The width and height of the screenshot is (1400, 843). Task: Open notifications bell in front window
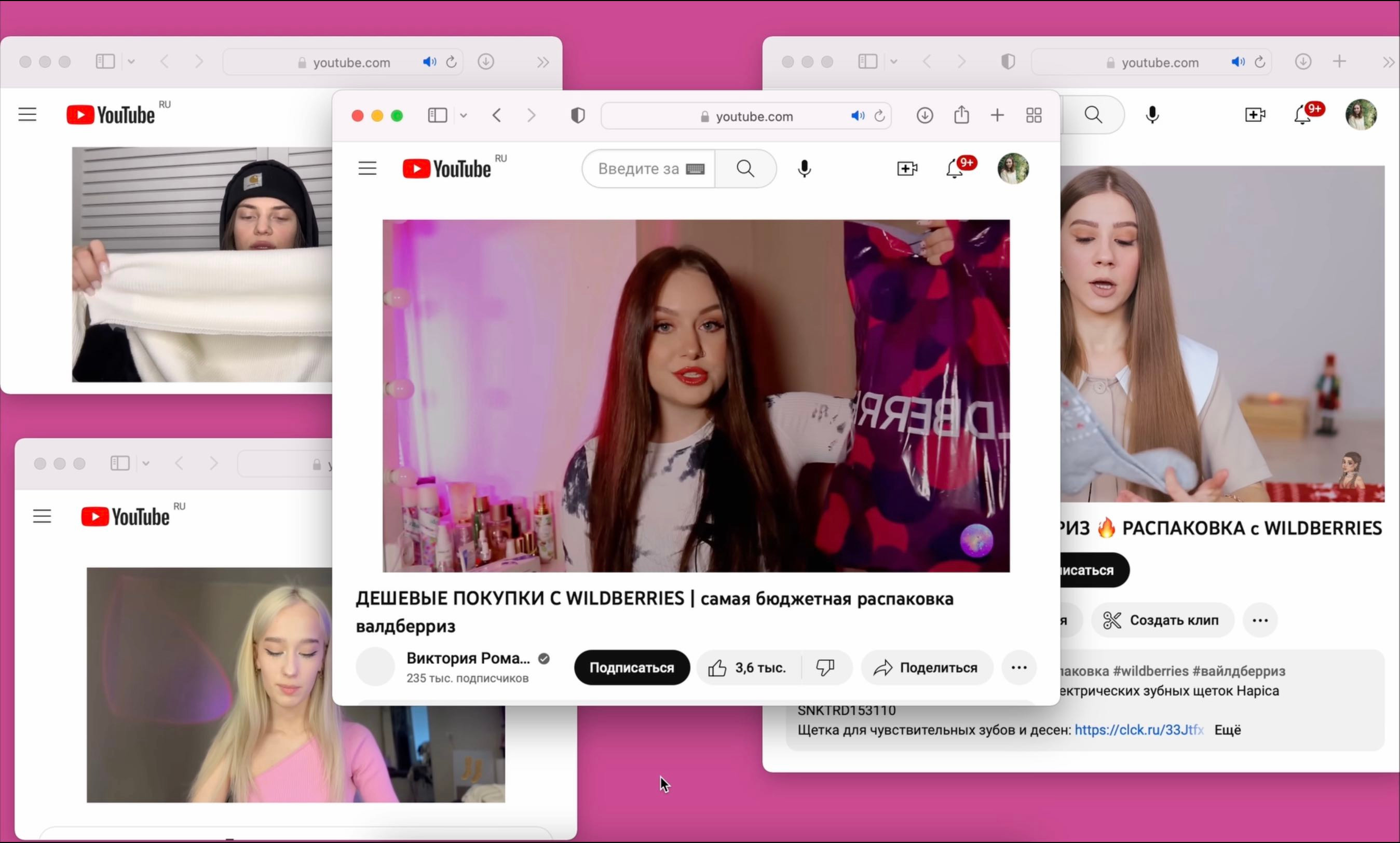click(x=955, y=169)
